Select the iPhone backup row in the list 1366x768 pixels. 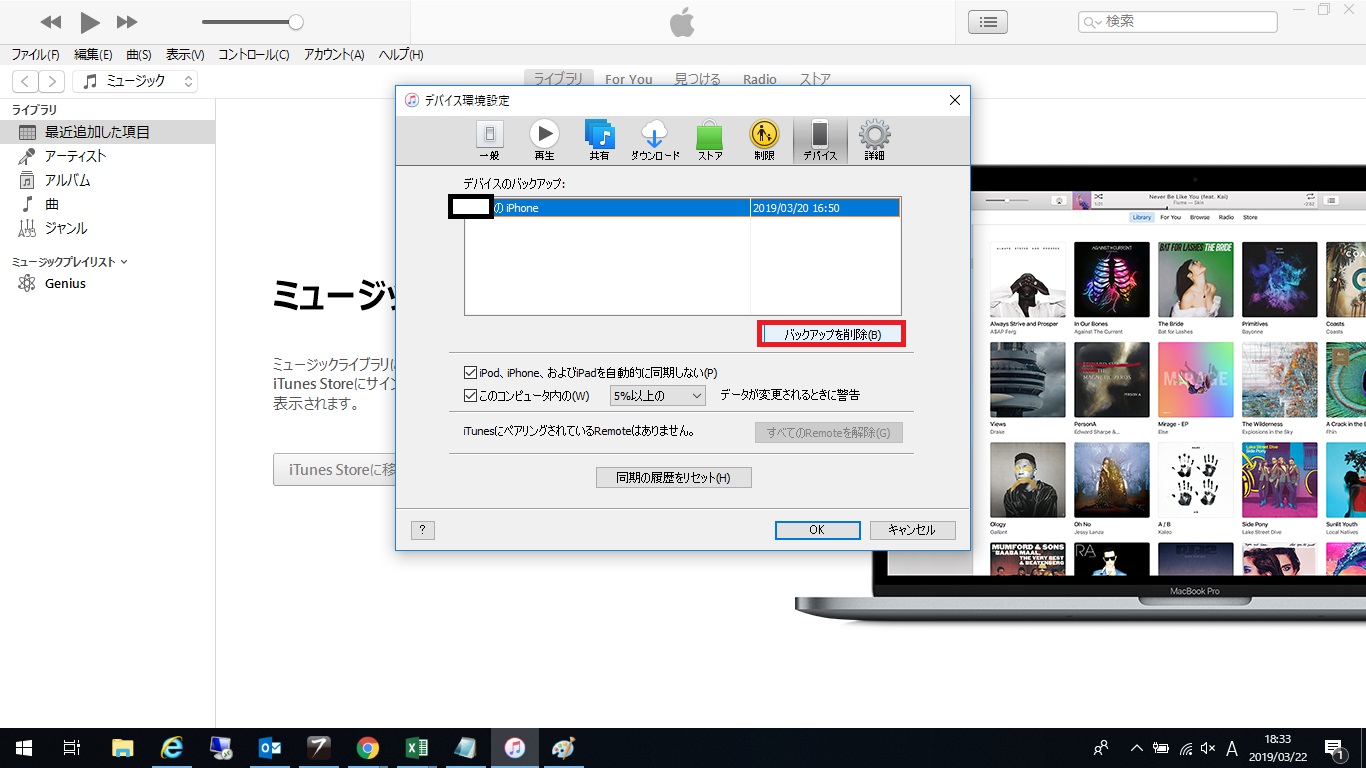coord(682,208)
